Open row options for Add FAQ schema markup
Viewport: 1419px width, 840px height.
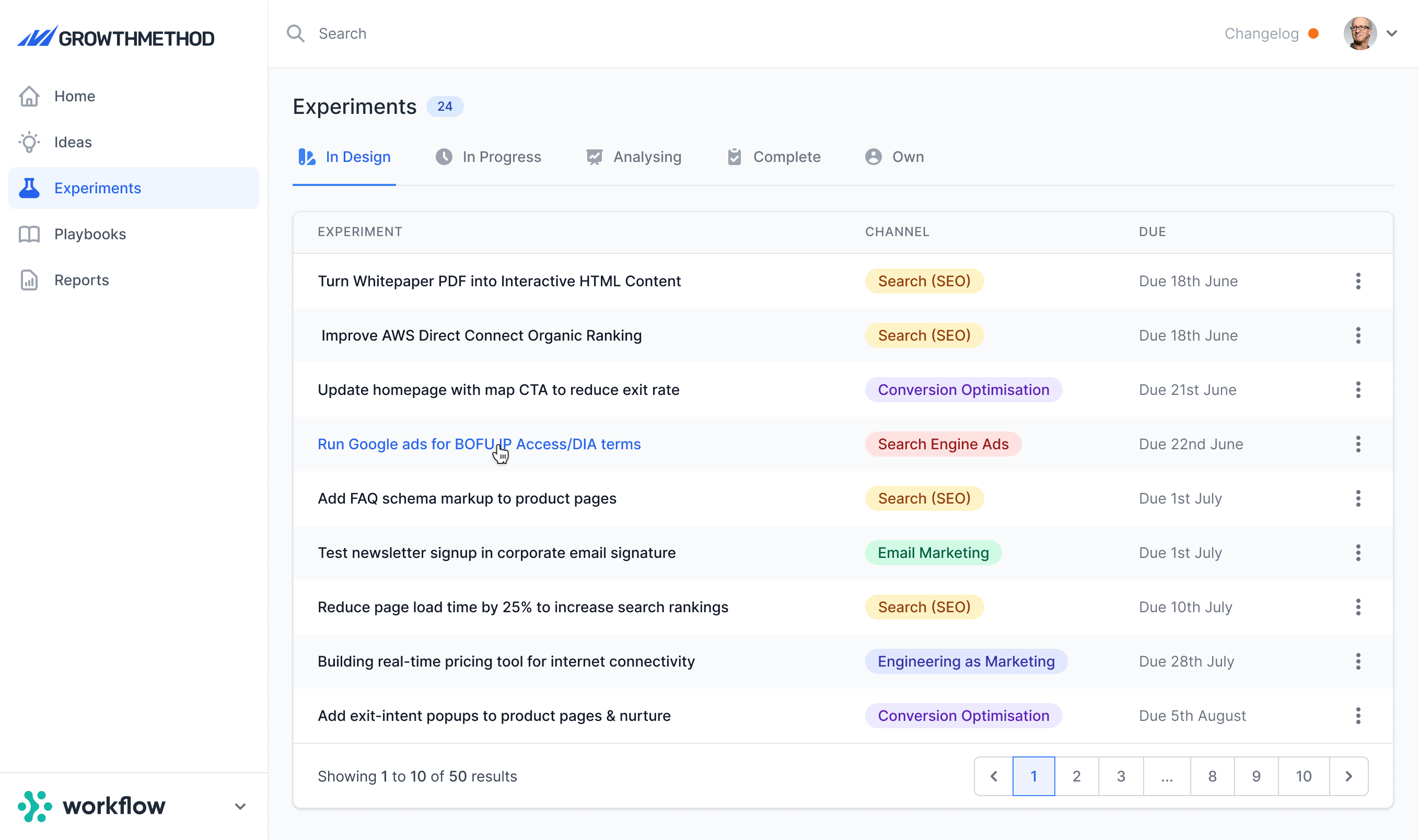click(x=1358, y=498)
